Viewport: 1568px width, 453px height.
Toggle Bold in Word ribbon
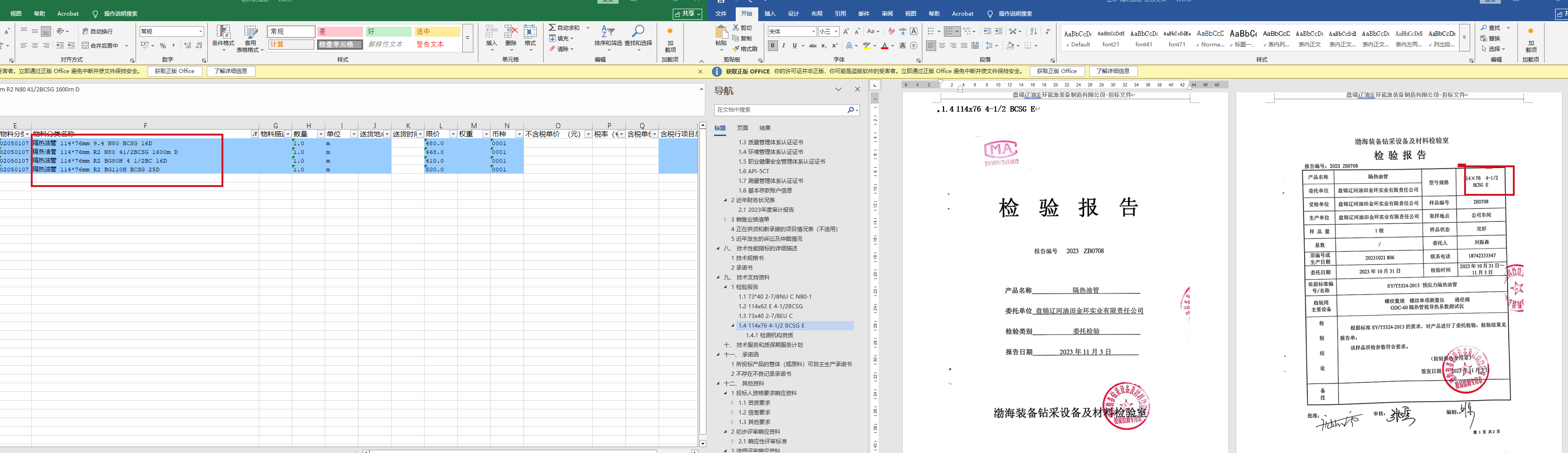click(x=773, y=45)
